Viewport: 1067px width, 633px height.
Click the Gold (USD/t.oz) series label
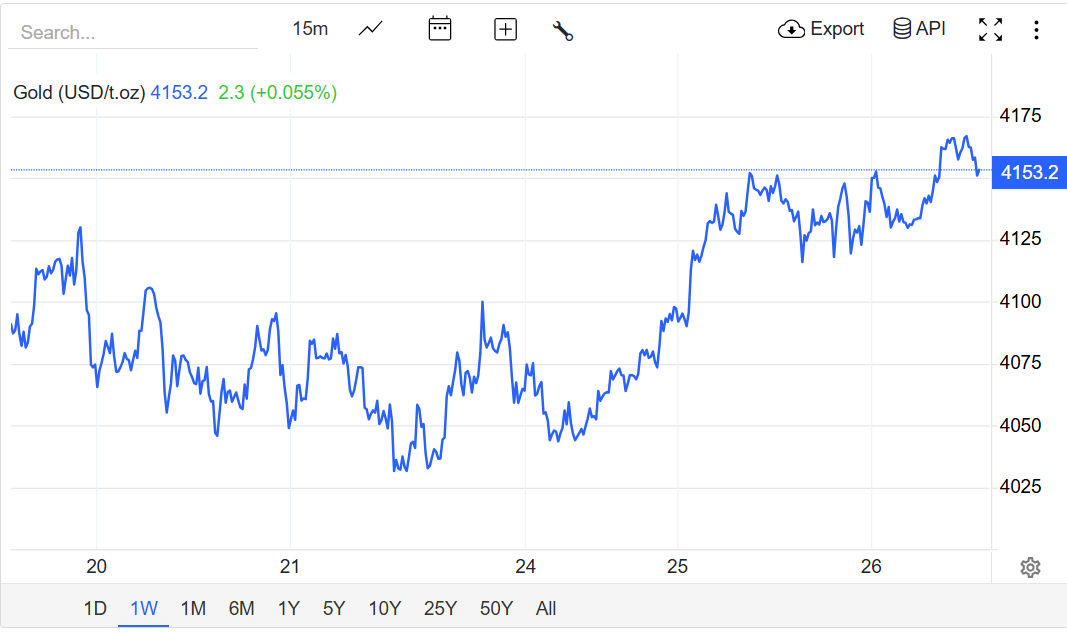click(x=80, y=93)
